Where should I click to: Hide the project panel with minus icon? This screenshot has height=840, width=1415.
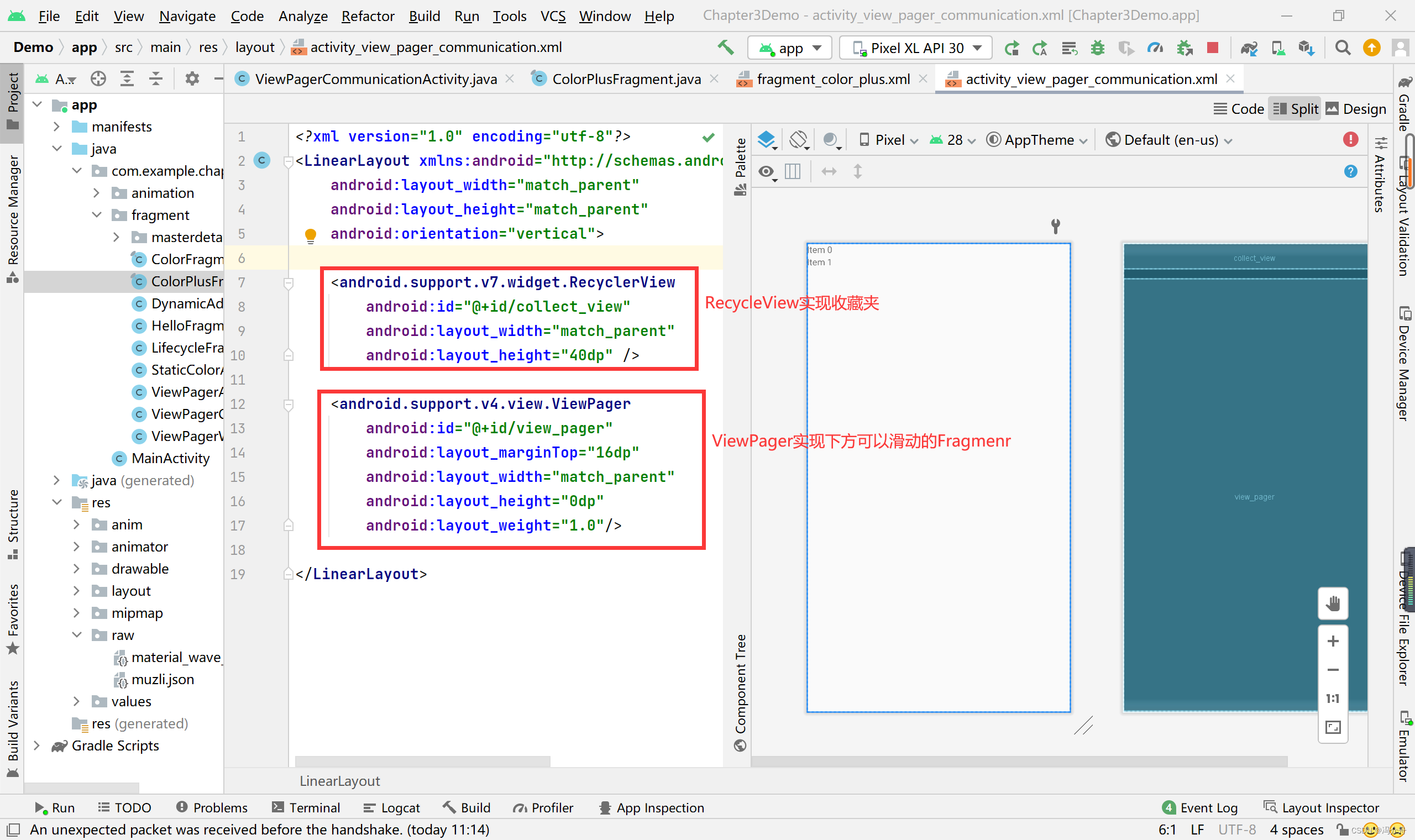(x=218, y=78)
